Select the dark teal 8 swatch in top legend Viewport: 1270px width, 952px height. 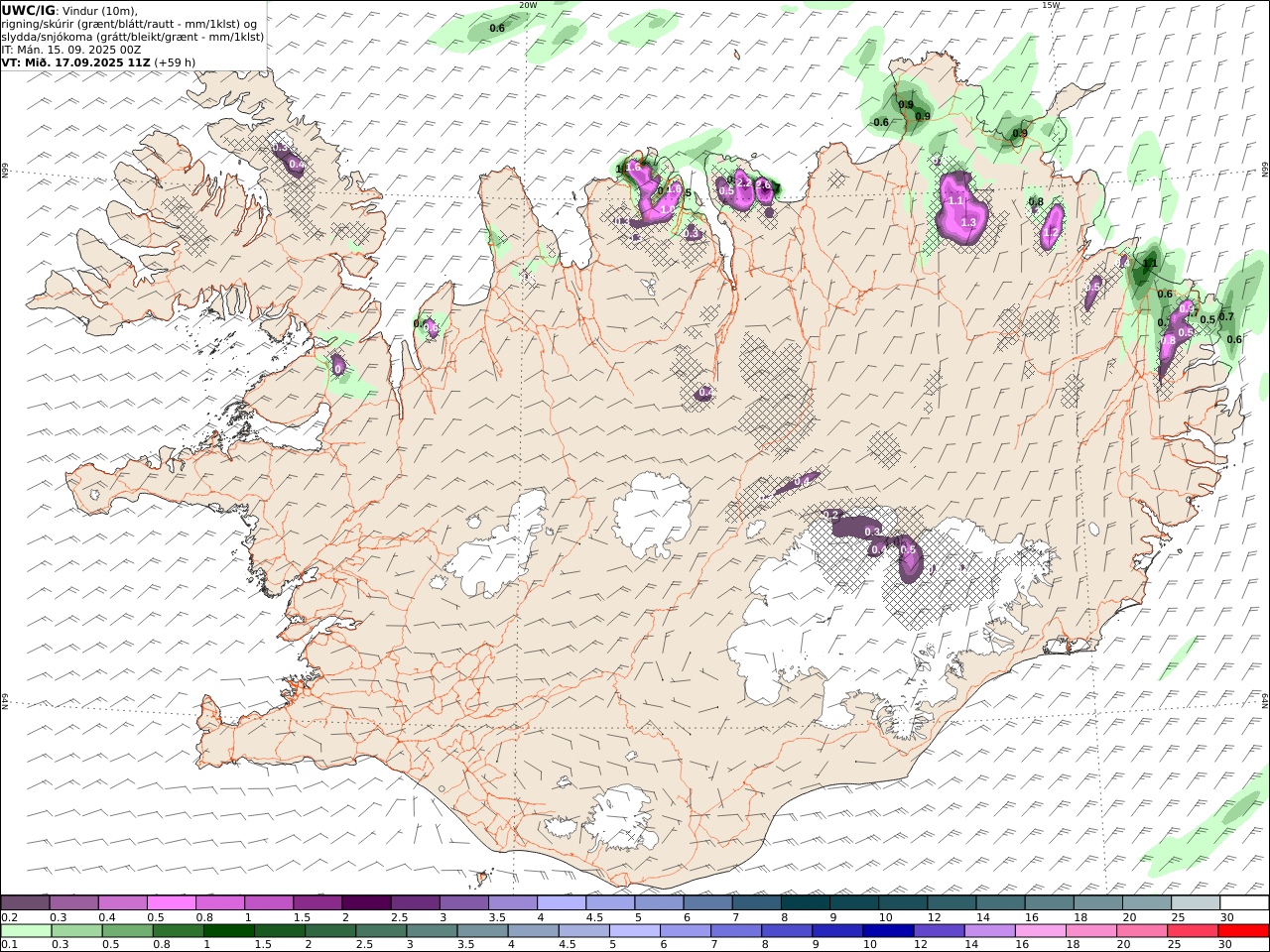coord(806,902)
